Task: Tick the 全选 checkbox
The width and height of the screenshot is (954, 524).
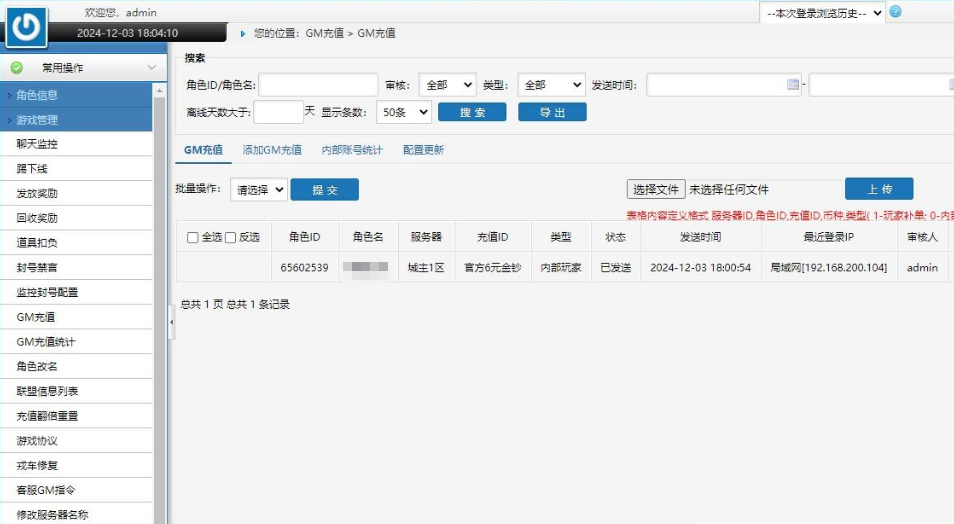Action: click(x=193, y=237)
